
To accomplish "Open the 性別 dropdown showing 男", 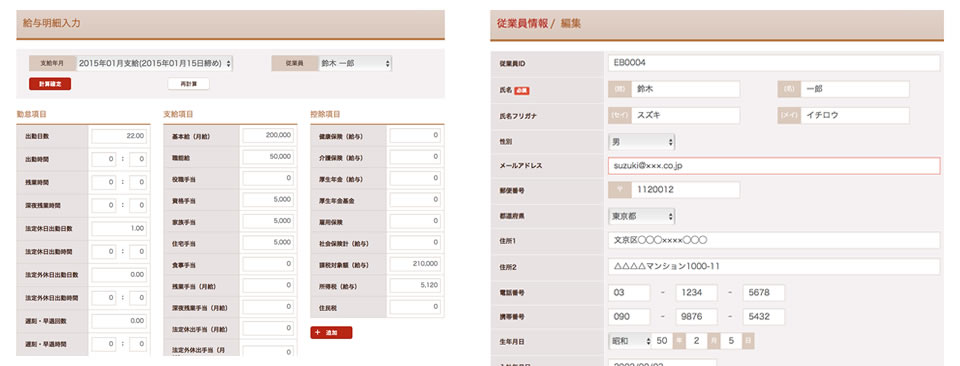I will [642, 142].
